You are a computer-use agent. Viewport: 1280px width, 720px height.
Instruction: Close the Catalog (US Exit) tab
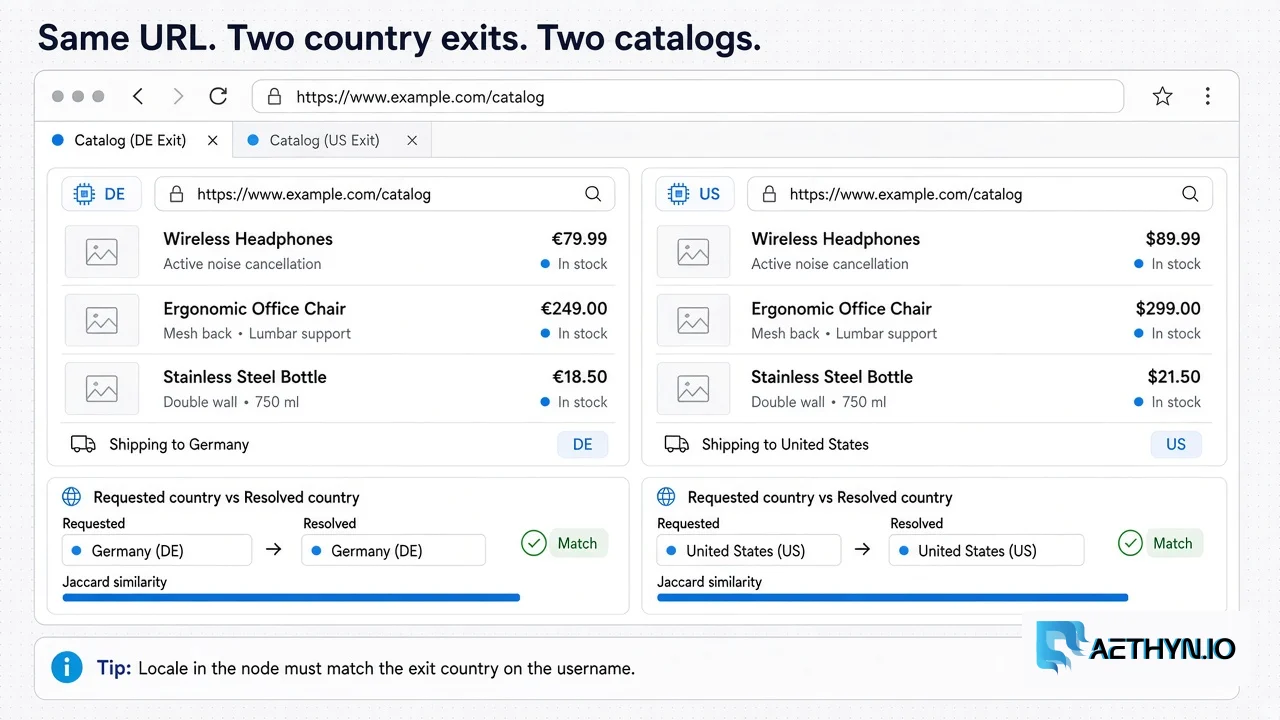click(411, 141)
